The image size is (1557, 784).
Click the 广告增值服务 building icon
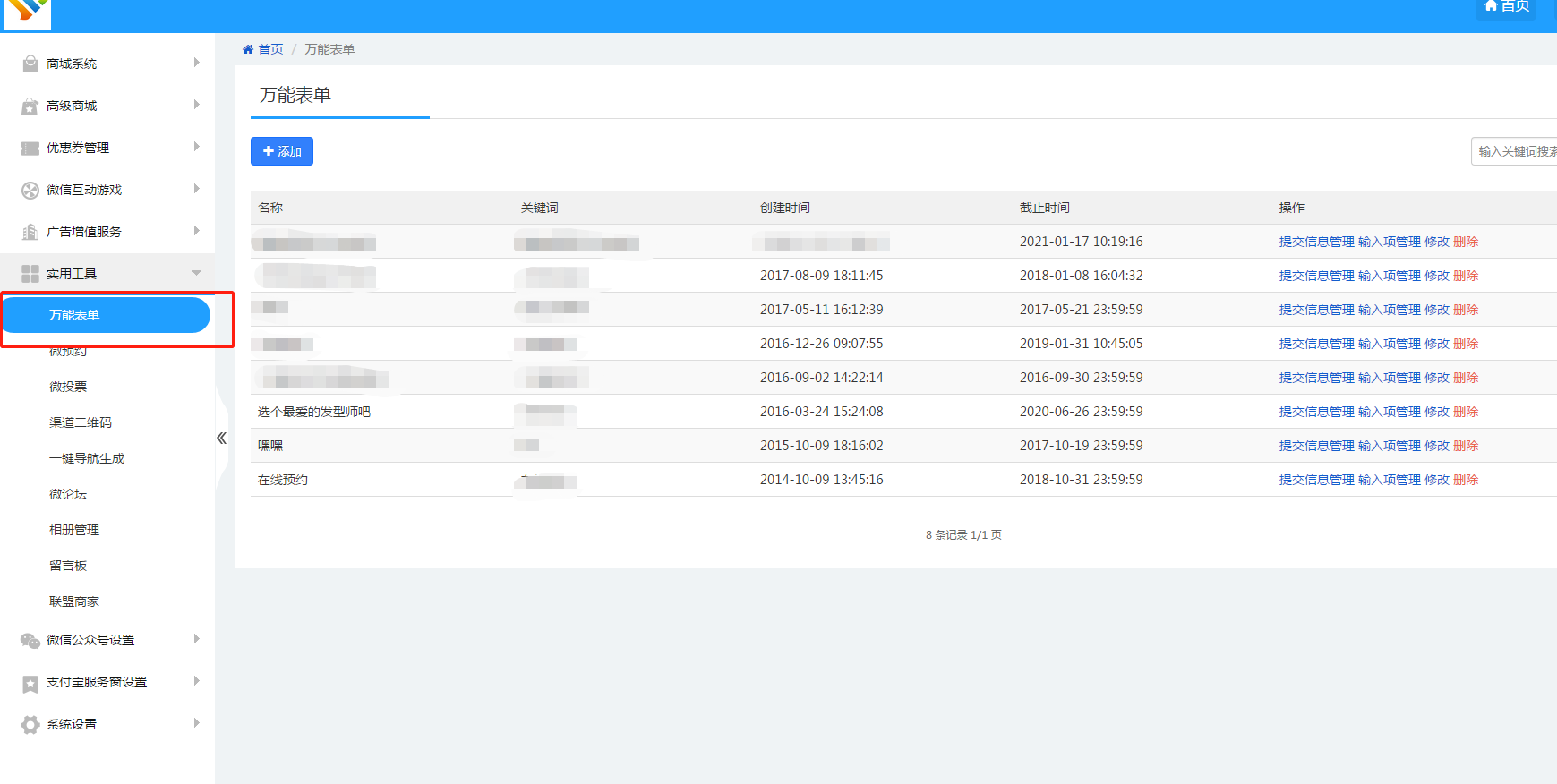point(30,232)
